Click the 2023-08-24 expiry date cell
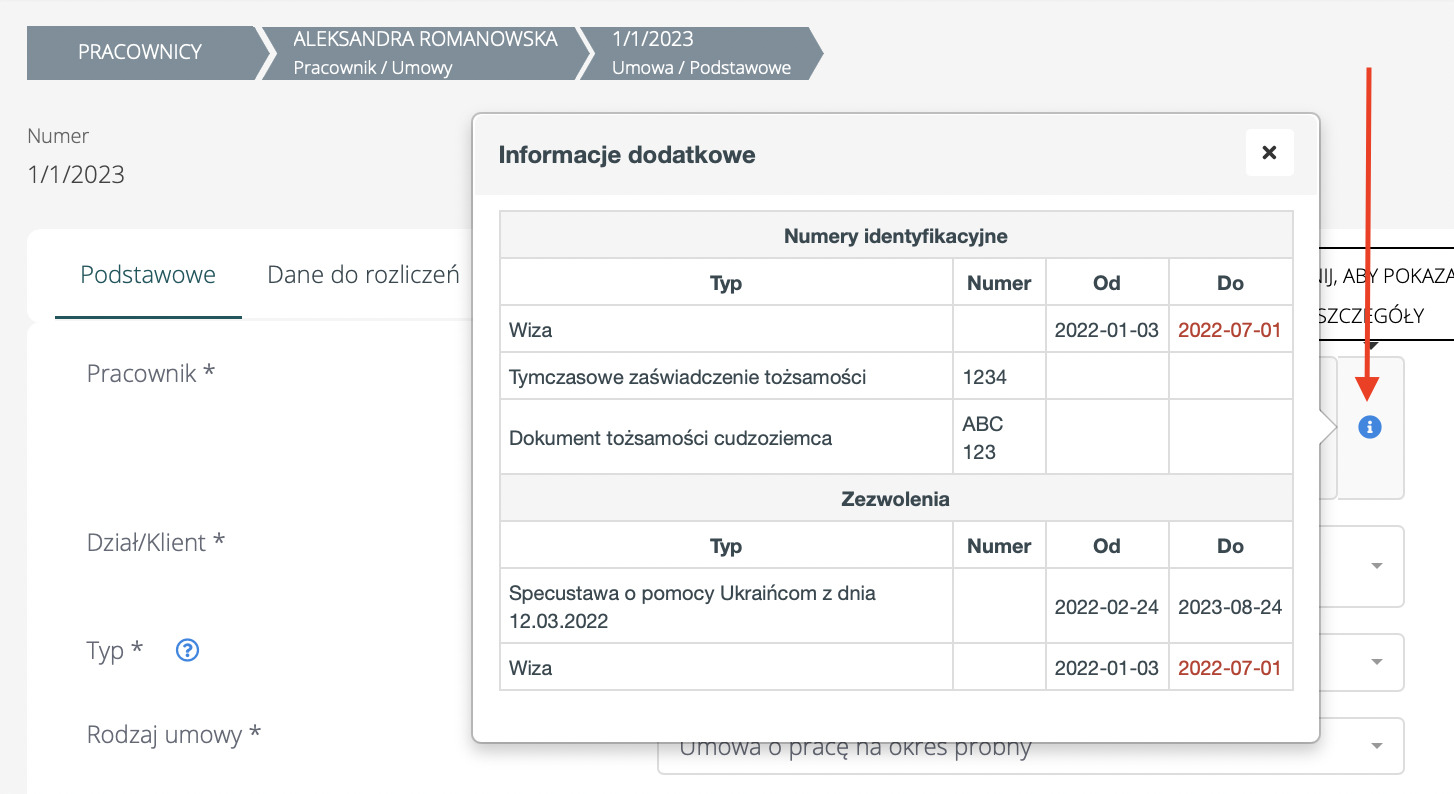The width and height of the screenshot is (1454, 794). coord(1229,607)
